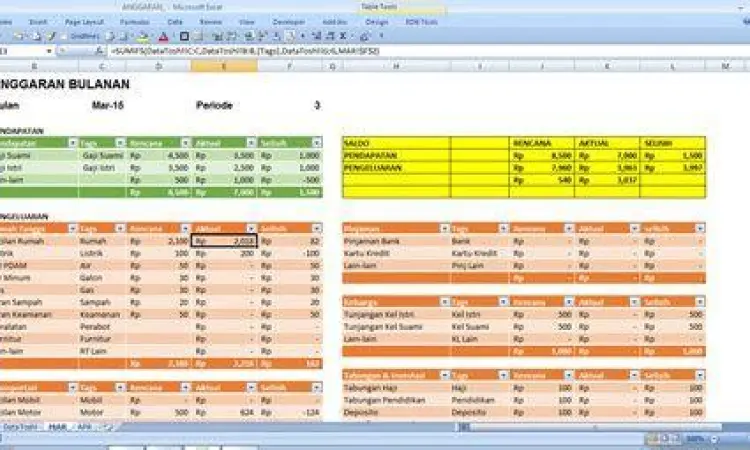Click the Borders icon in the toolbar

click(x=184, y=37)
